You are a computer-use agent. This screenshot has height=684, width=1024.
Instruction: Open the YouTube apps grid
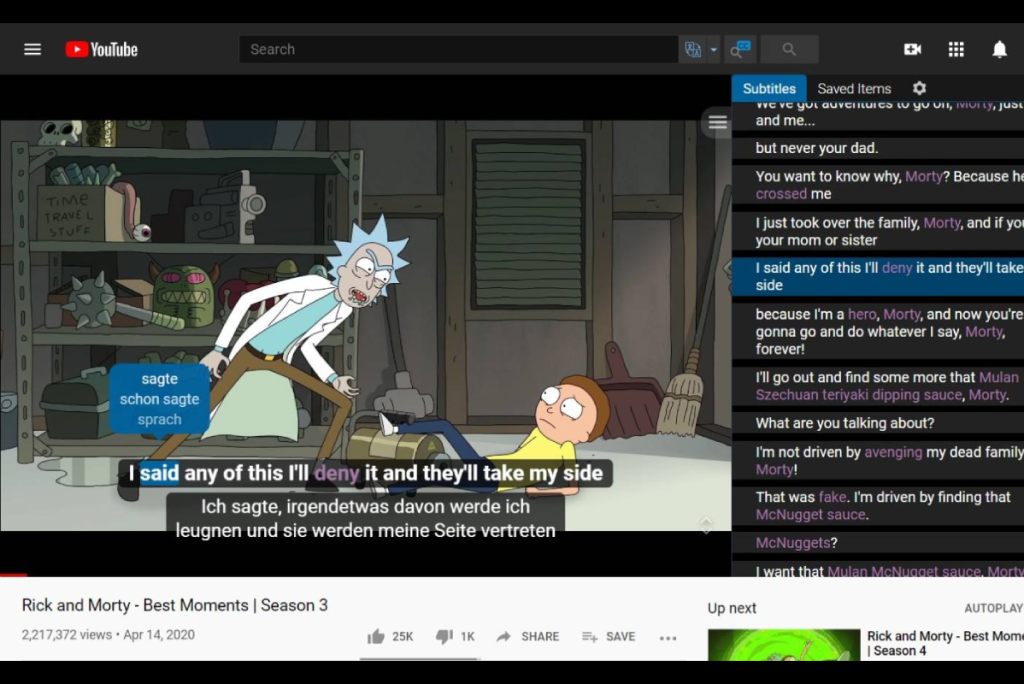point(956,49)
